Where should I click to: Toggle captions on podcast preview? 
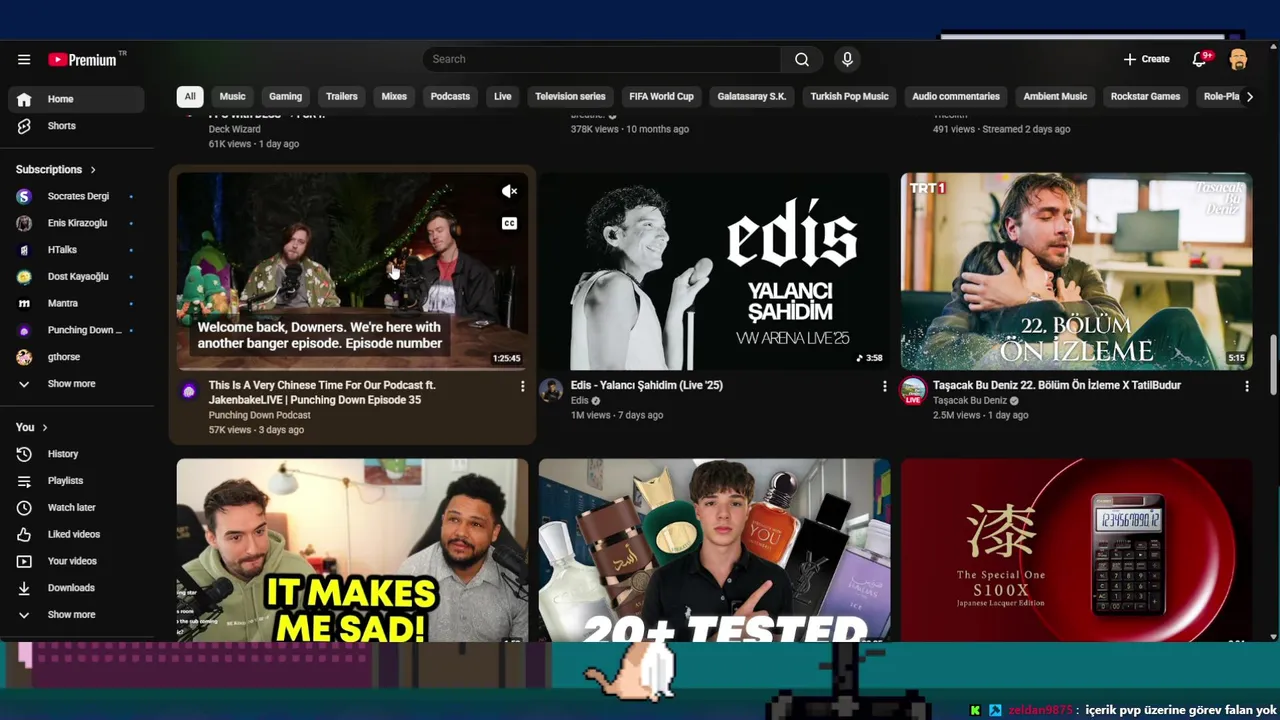coord(509,223)
